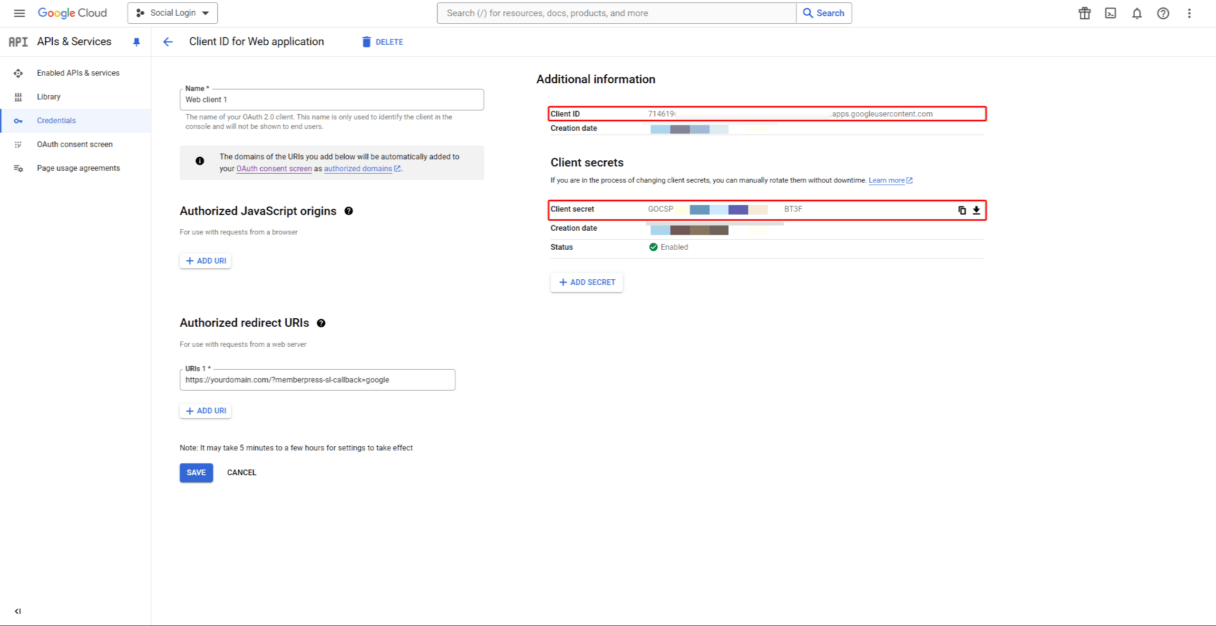This screenshot has height=626, width=1216.
Task: Click the back arrow beside Client ID
Action: tap(168, 41)
